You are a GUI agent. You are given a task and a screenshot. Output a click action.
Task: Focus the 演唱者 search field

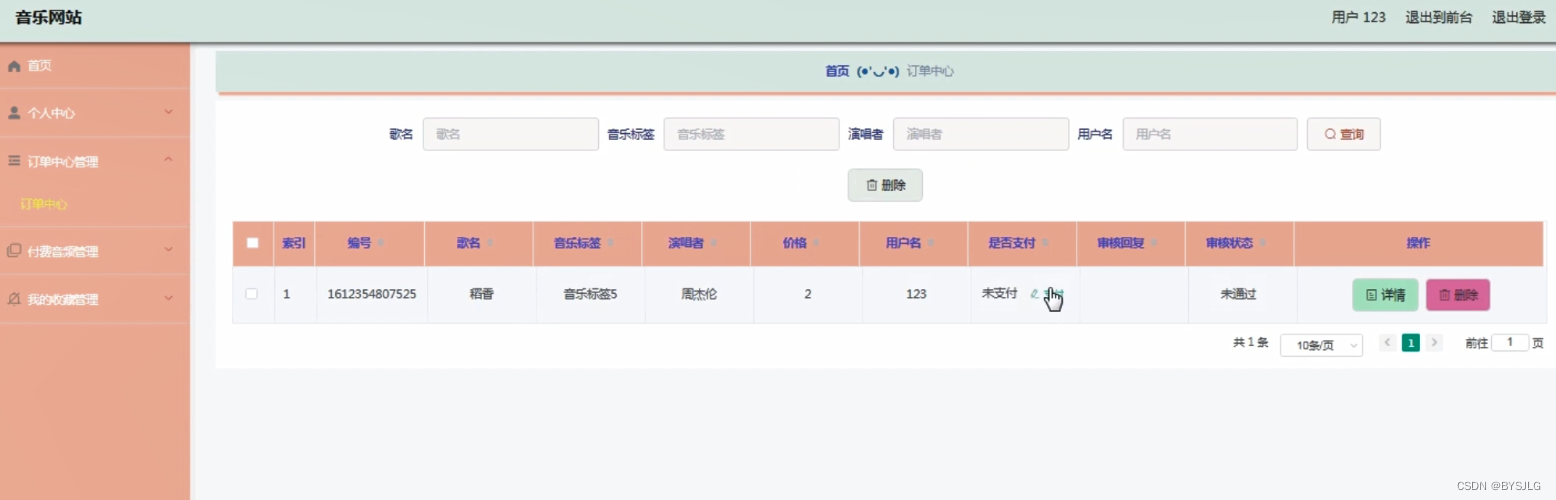click(981, 134)
